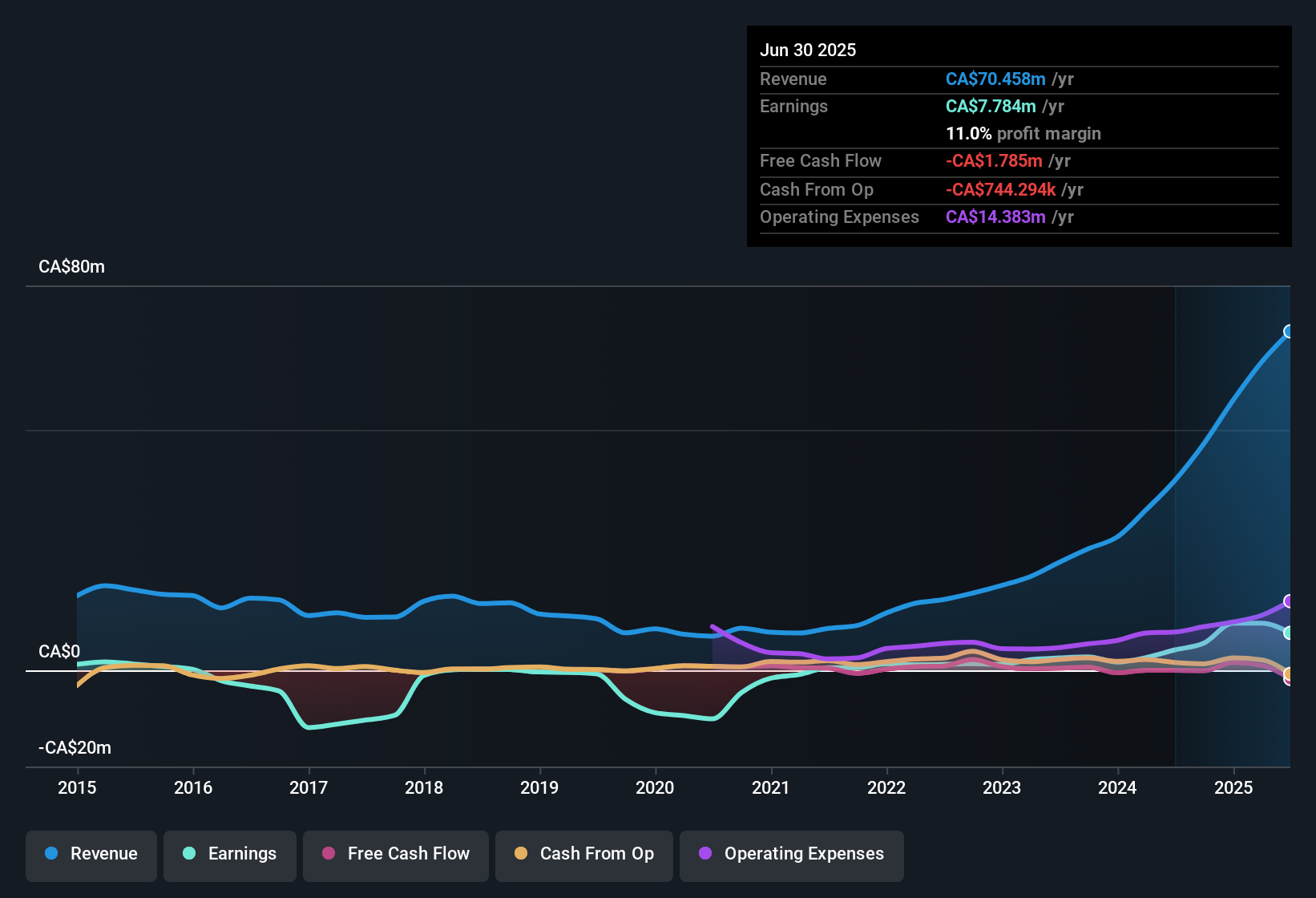The width and height of the screenshot is (1316, 898).
Task: Click the Earnings endpoint marker at chart edge
Action: (1289, 634)
